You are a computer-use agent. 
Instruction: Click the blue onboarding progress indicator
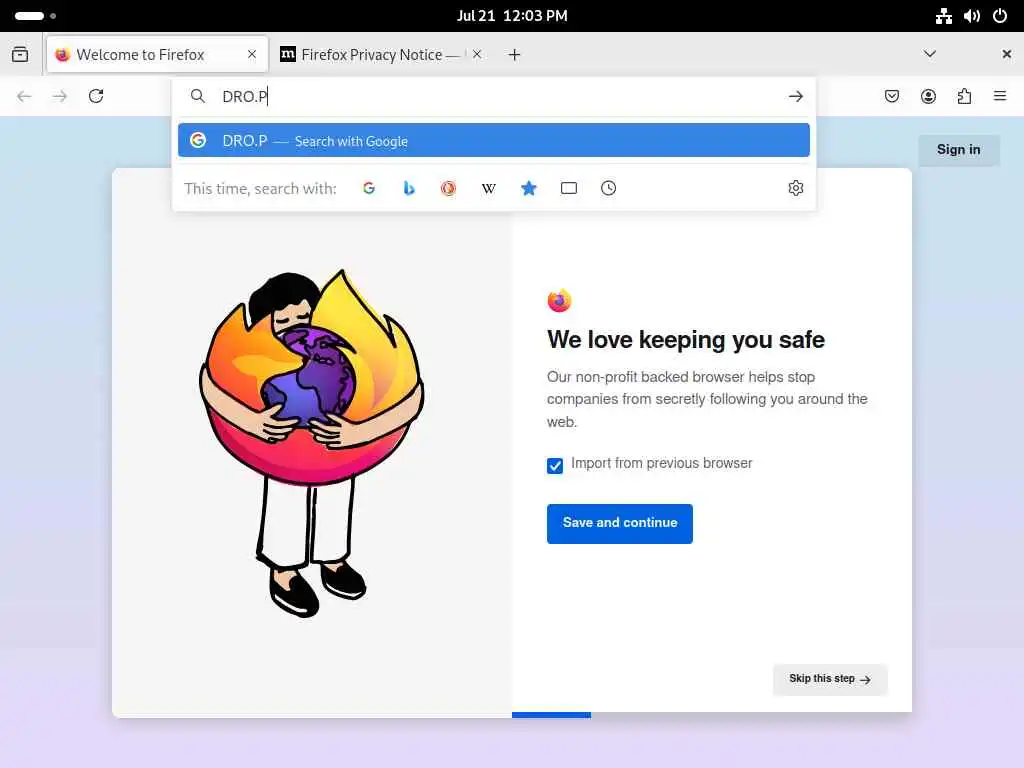click(x=551, y=715)
